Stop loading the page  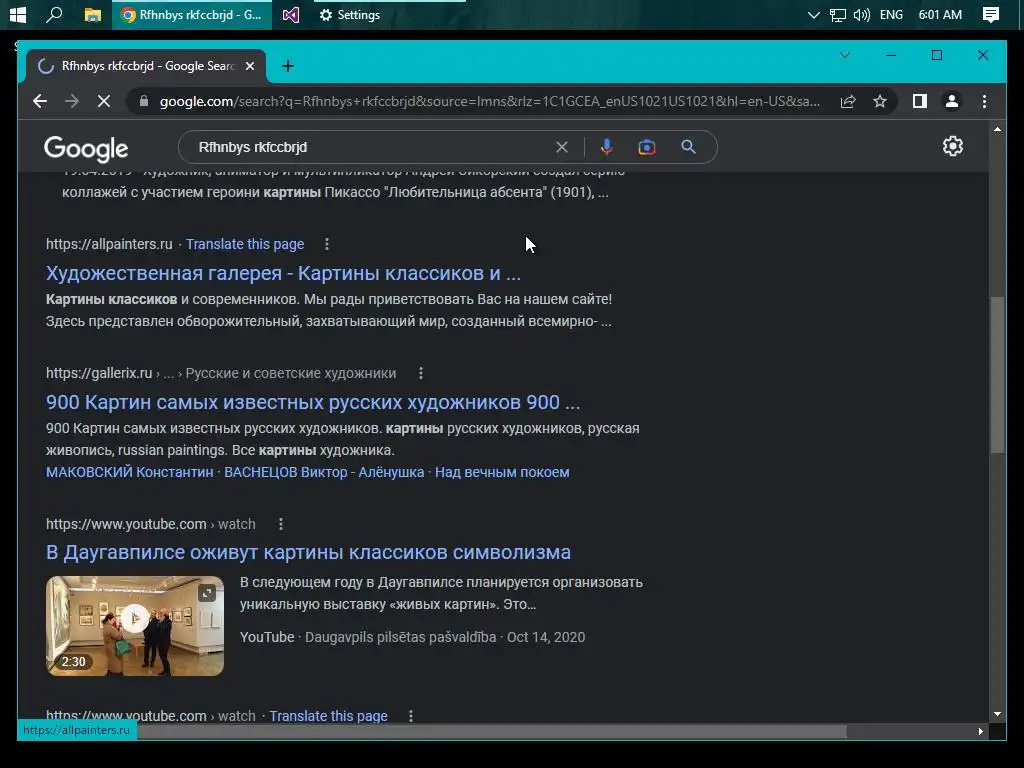click(x=104, y=101)
